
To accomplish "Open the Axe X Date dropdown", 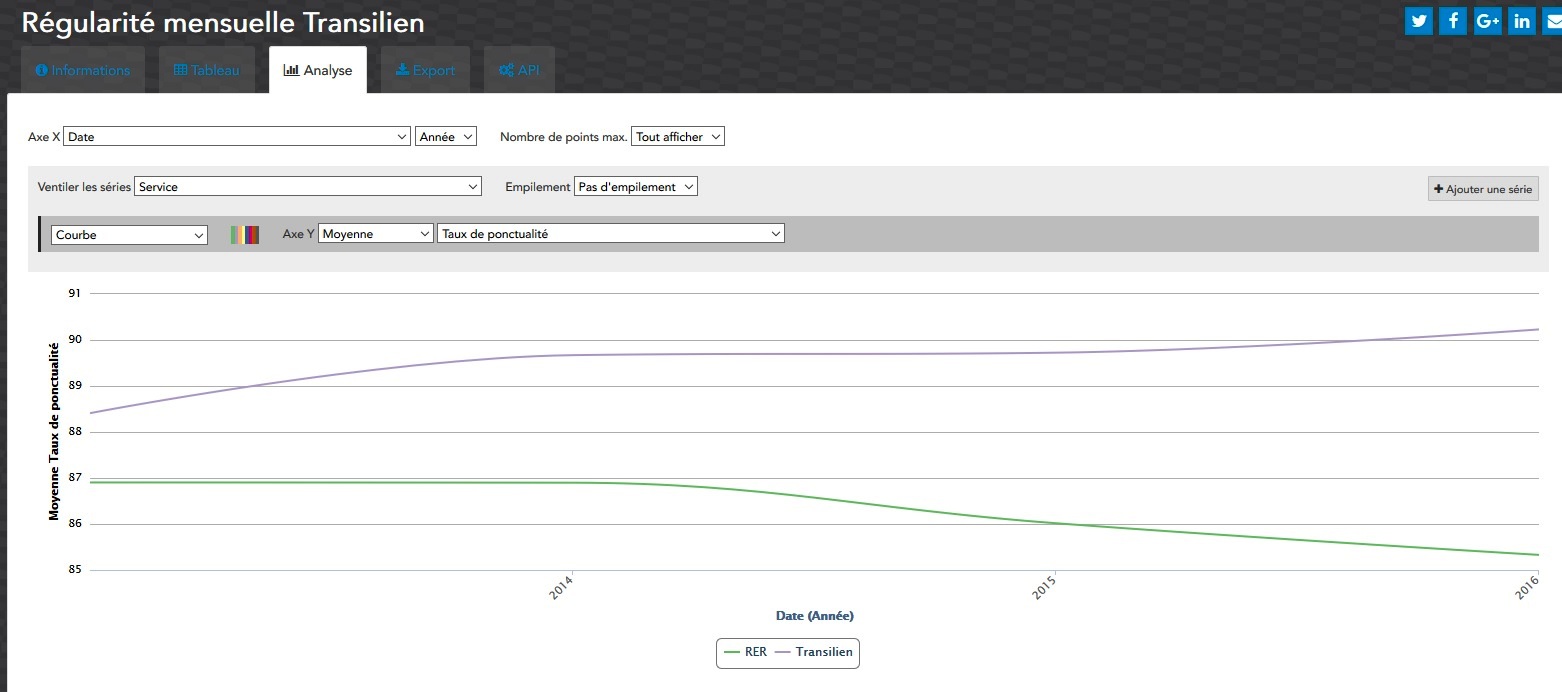I will 237,136.
